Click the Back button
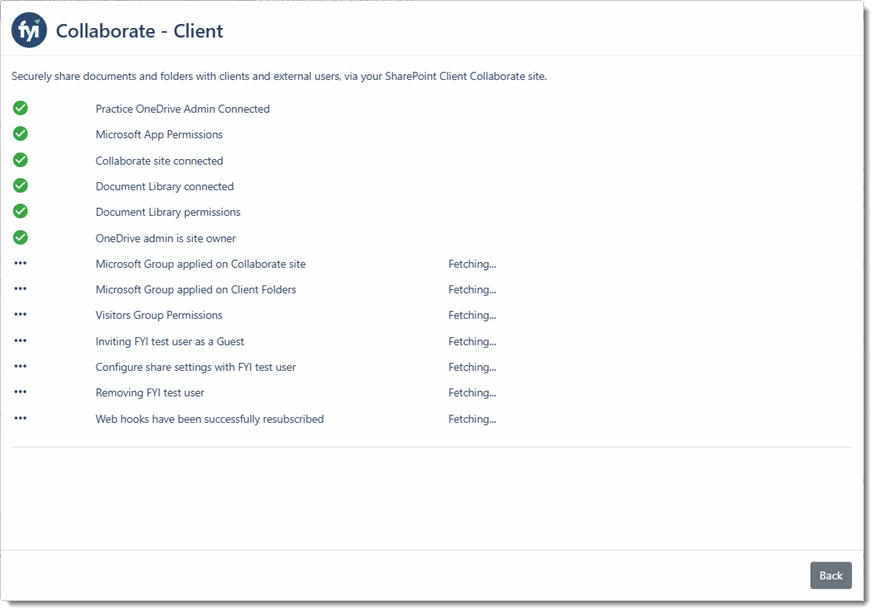The width and height of the screenshot is (876, 613). [831, 575]
